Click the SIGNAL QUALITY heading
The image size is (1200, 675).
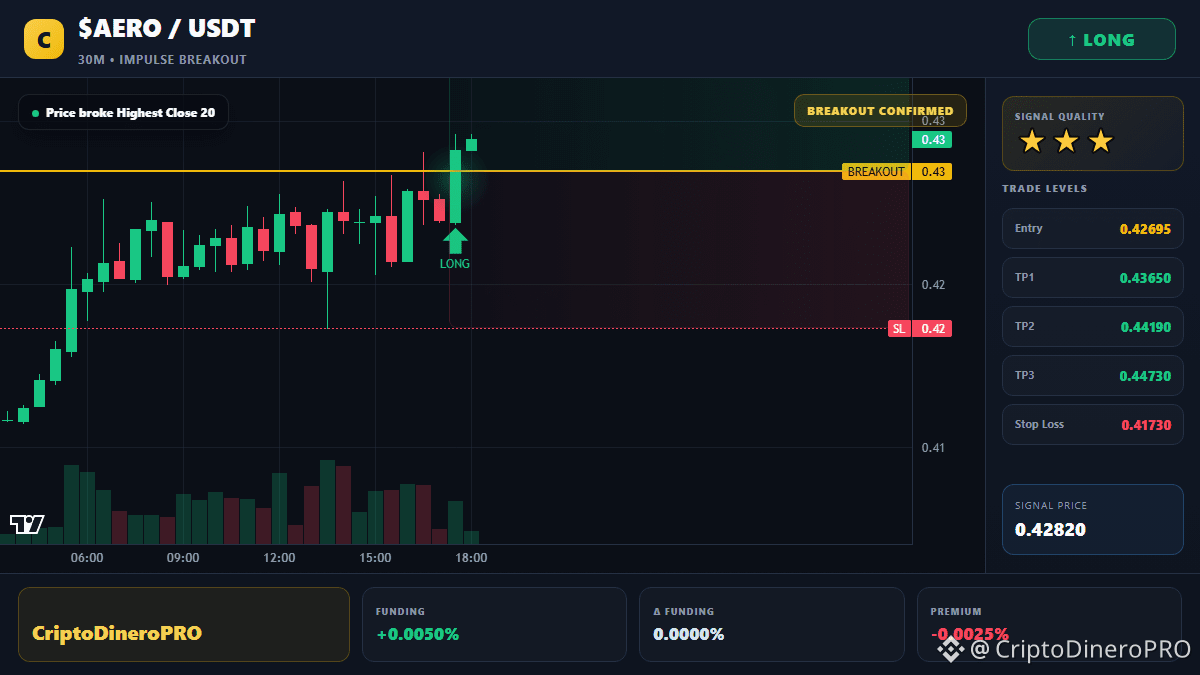pos(1060,117)
